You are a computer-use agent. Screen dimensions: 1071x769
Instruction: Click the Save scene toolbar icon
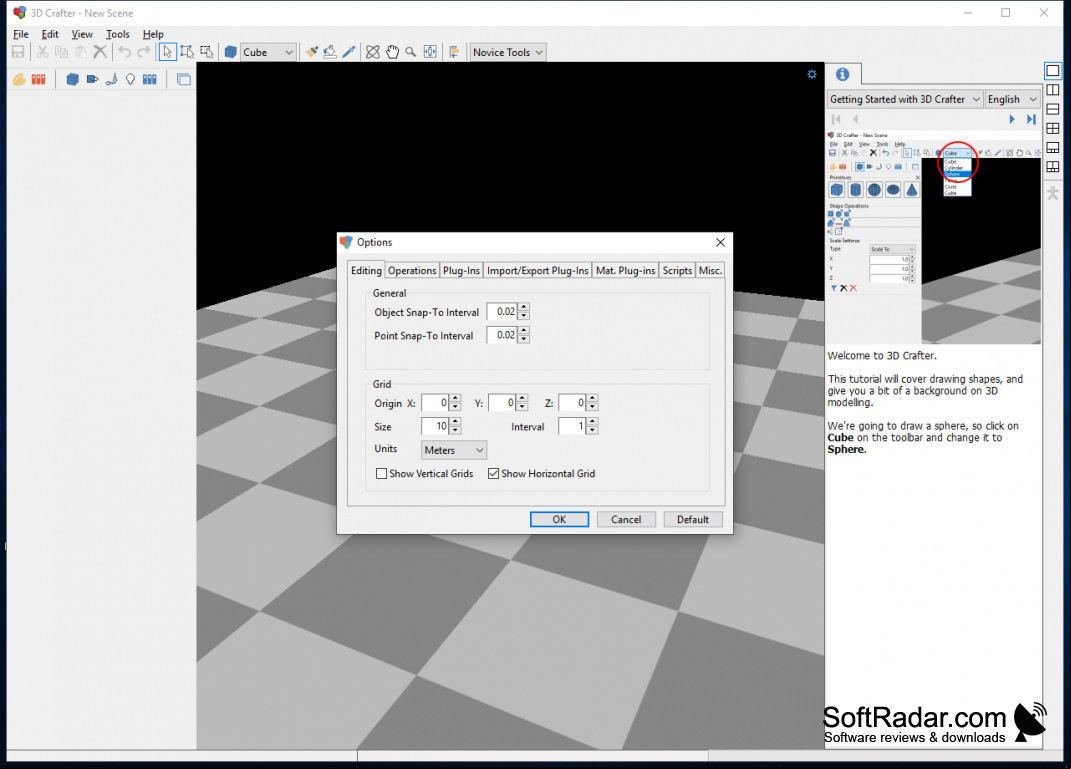[18, 52]
